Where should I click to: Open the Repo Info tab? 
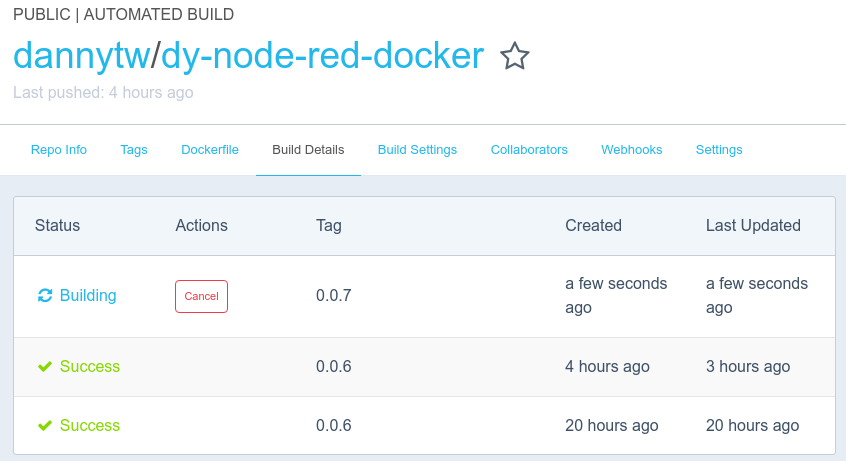click(x=59, y=150)
